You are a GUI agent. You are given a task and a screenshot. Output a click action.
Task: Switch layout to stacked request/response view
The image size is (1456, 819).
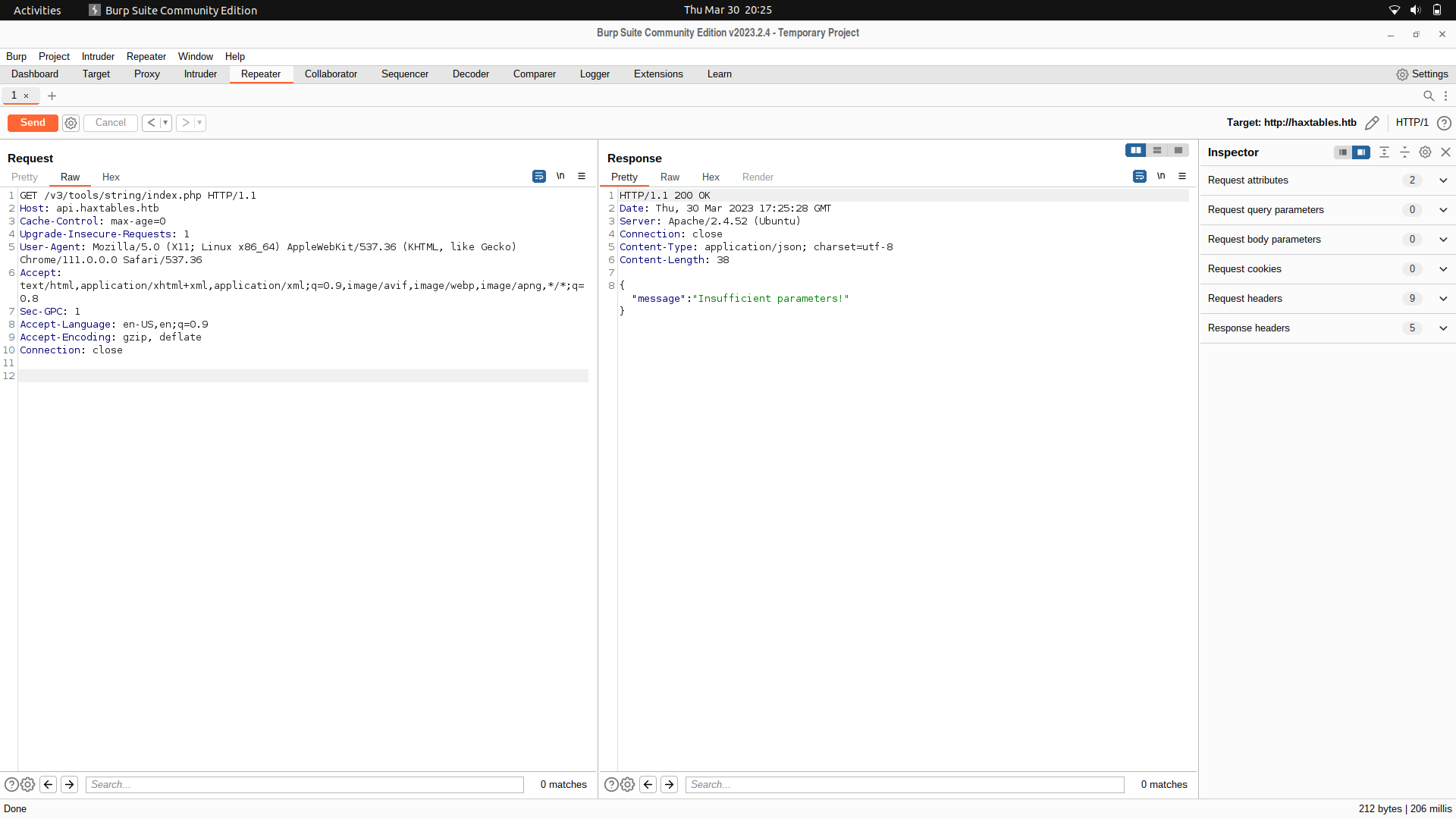1156,150
